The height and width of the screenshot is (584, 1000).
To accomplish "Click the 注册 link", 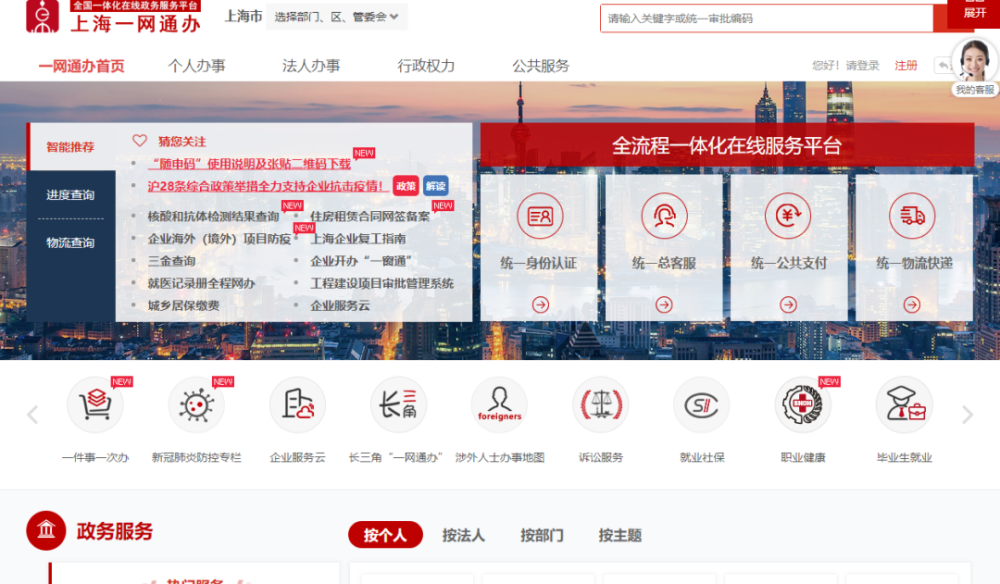I will tap(906, 64).
